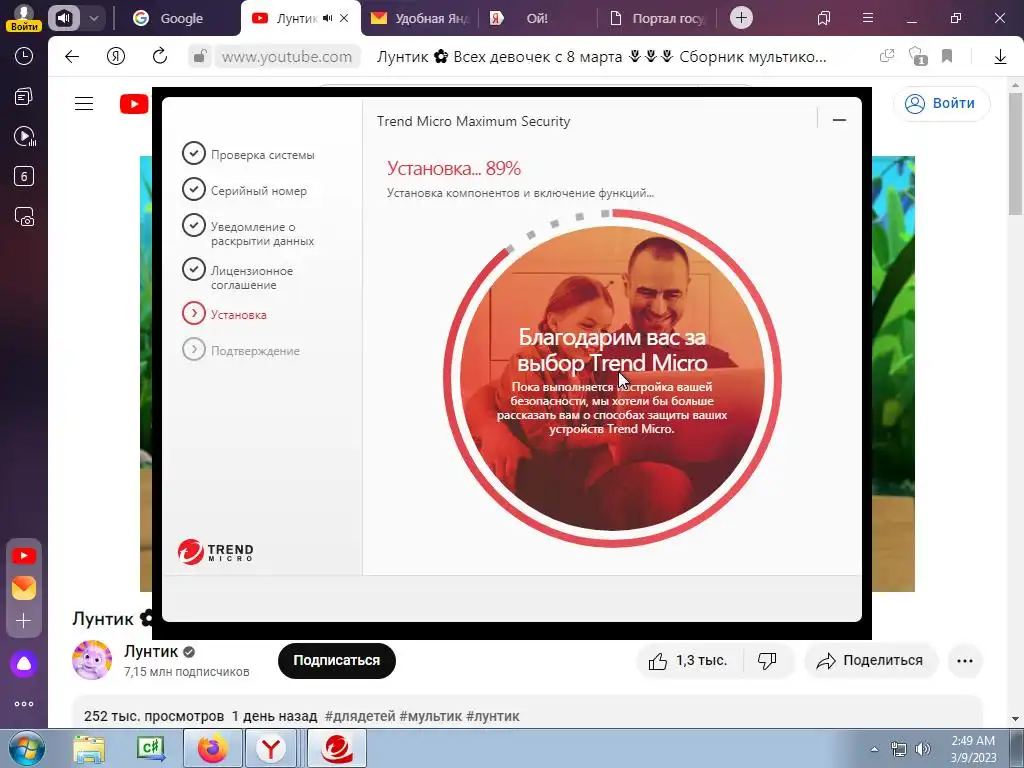Open the #длядетей hashtag link

click(x=360, y=716)
